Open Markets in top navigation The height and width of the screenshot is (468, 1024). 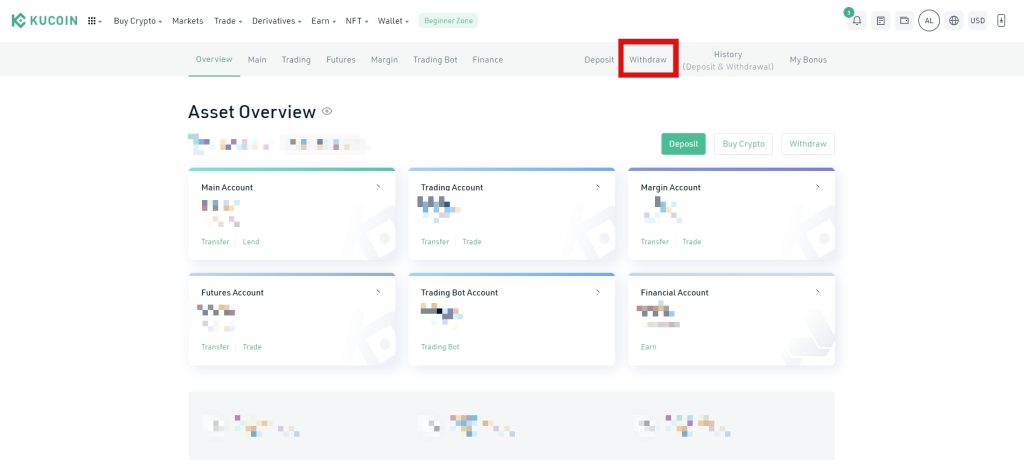click(x=187, y=21)
